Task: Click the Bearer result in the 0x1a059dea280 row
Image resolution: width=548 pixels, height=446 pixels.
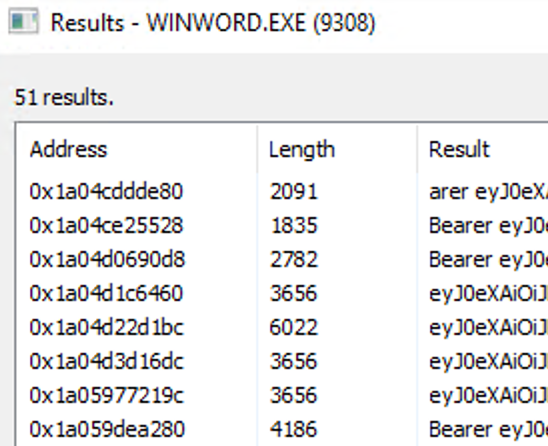Action: tap(488, 429)
